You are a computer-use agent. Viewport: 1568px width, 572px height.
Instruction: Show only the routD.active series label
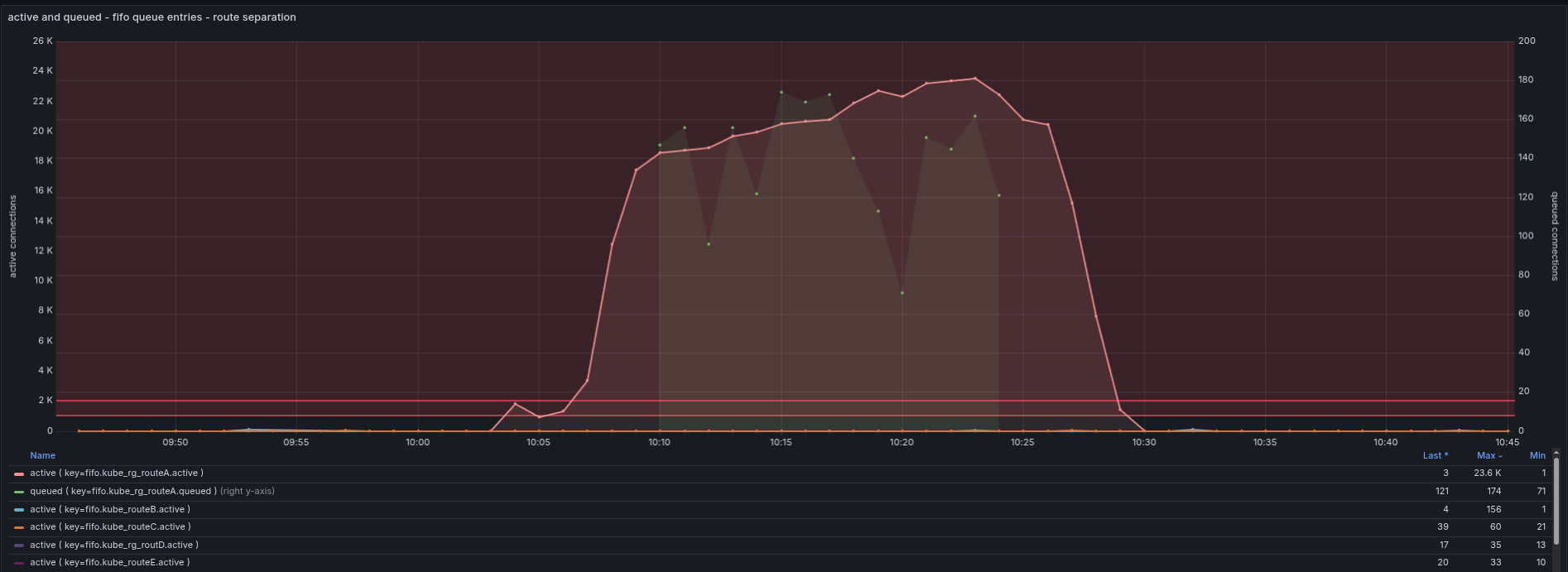(x=113, y=546)
